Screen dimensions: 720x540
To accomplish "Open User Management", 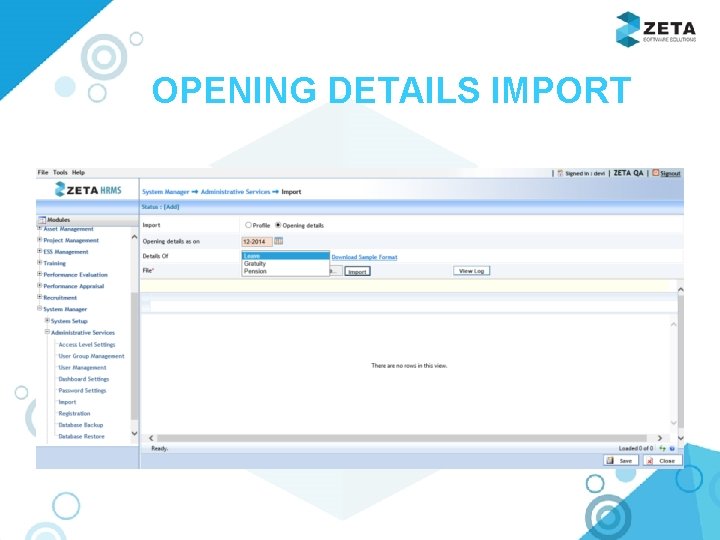I will tap(82, 367).
